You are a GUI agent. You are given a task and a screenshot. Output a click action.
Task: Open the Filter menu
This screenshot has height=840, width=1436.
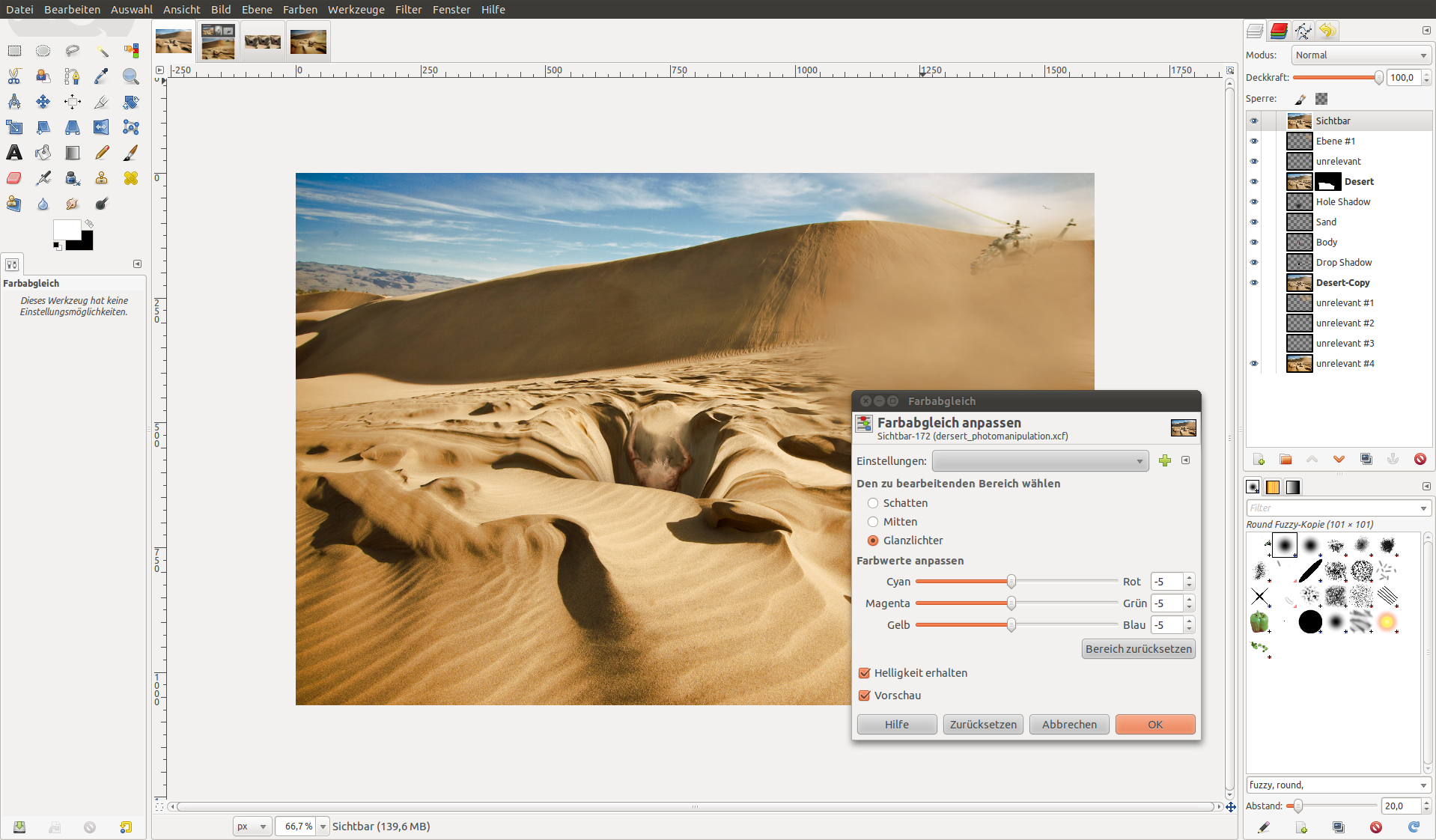[x=408, y=10]
